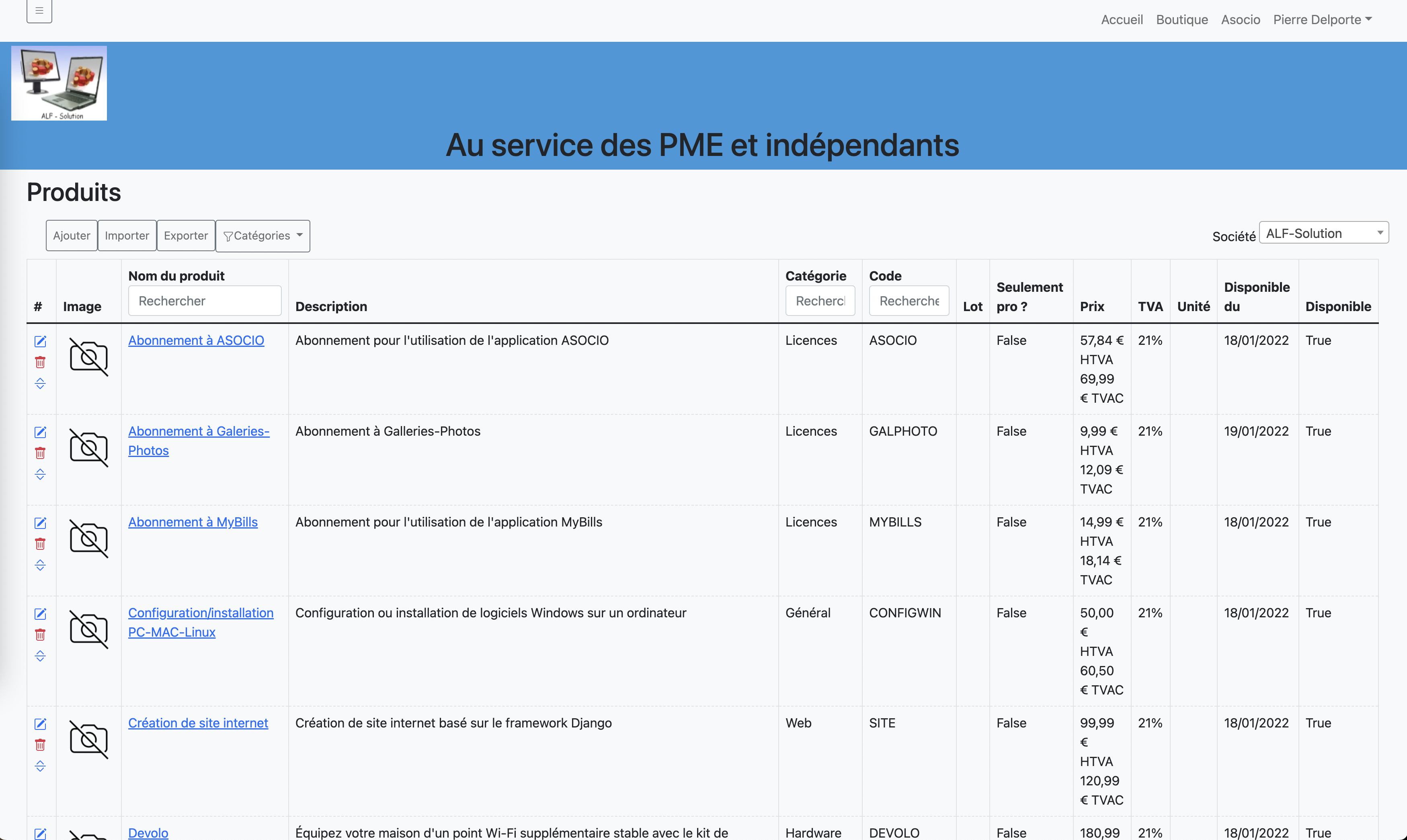Open the Catégories filter dropdown
The height and width of the screenshot is (840, 1407).
(263, 236)
